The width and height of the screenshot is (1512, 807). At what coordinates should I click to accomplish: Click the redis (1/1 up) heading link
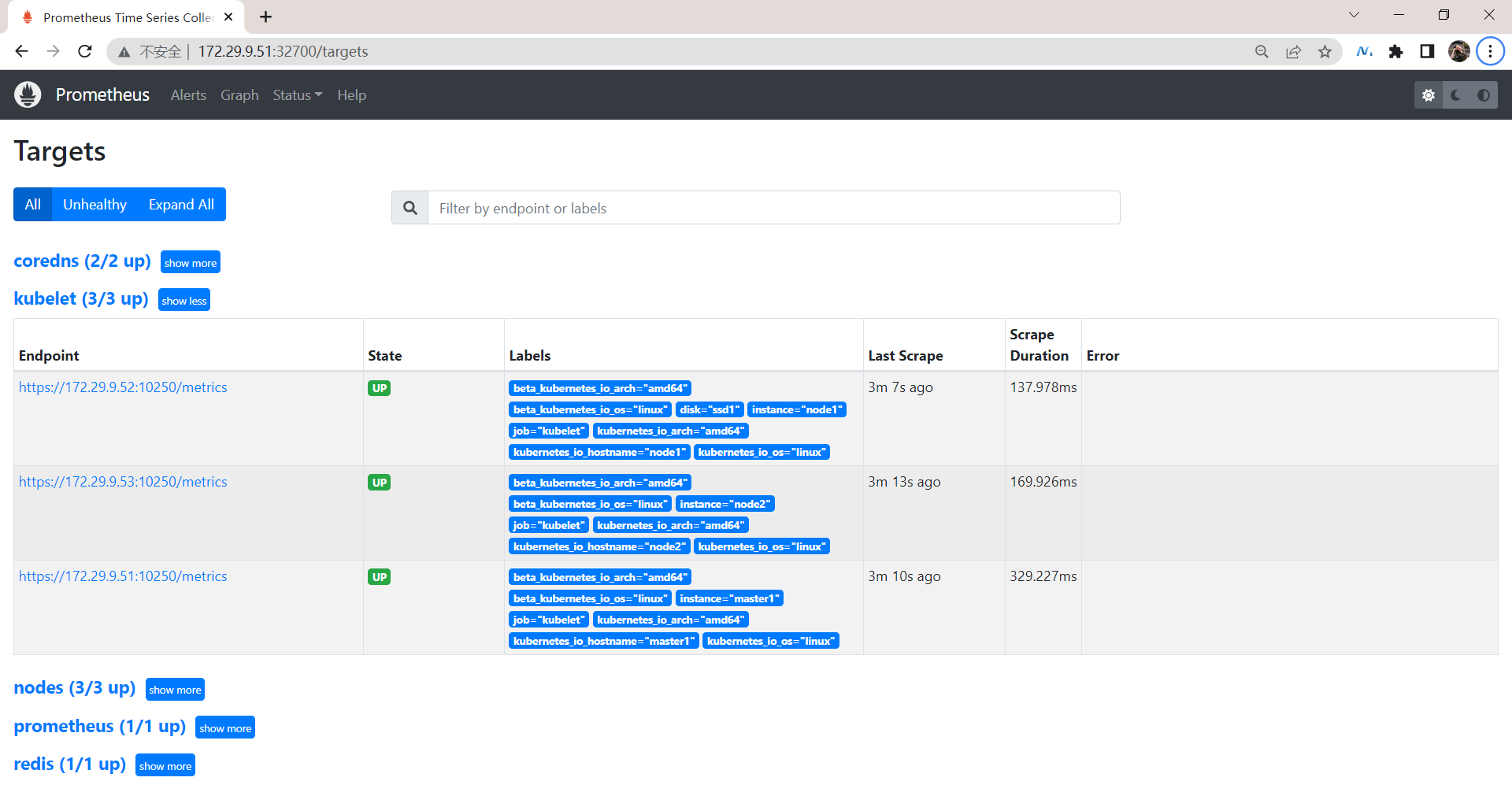point(70,764)
